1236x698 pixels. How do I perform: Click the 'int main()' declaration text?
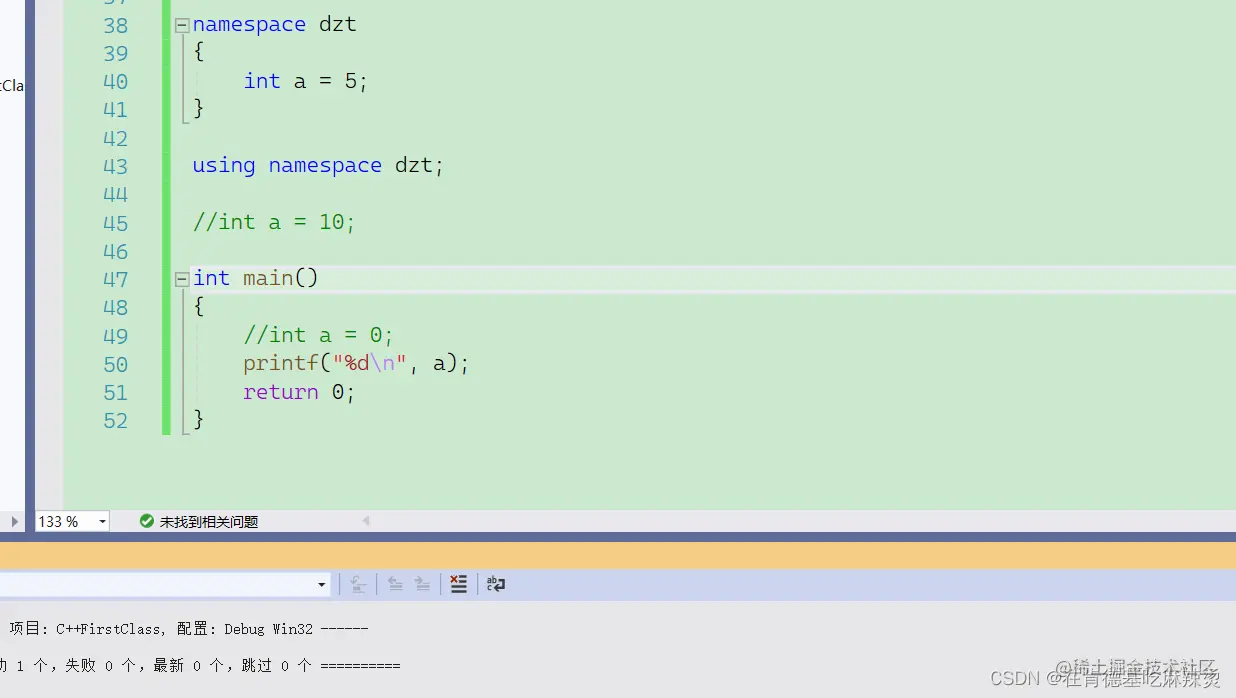[255, 278]
